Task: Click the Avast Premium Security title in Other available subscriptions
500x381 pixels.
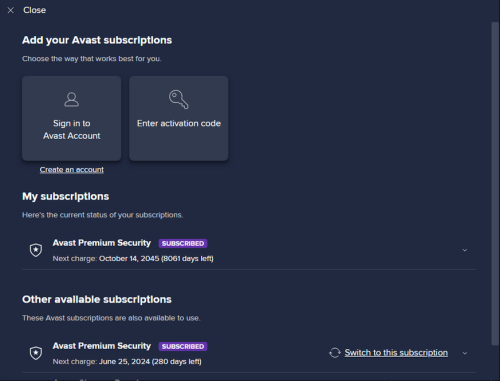Action: tap(102, 346)
